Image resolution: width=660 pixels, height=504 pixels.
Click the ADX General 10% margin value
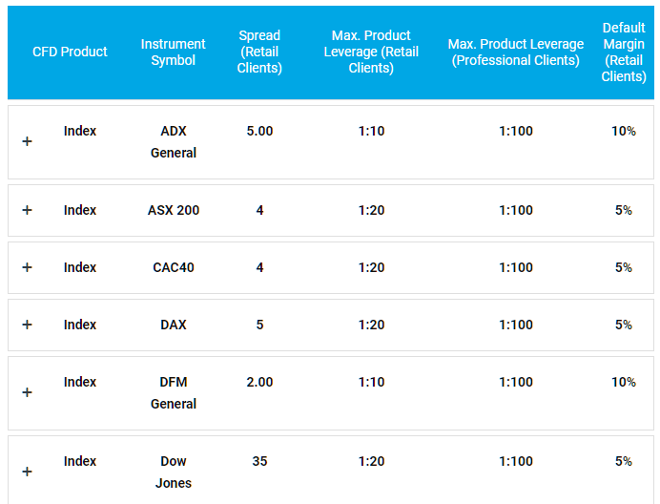pos(623,131)
